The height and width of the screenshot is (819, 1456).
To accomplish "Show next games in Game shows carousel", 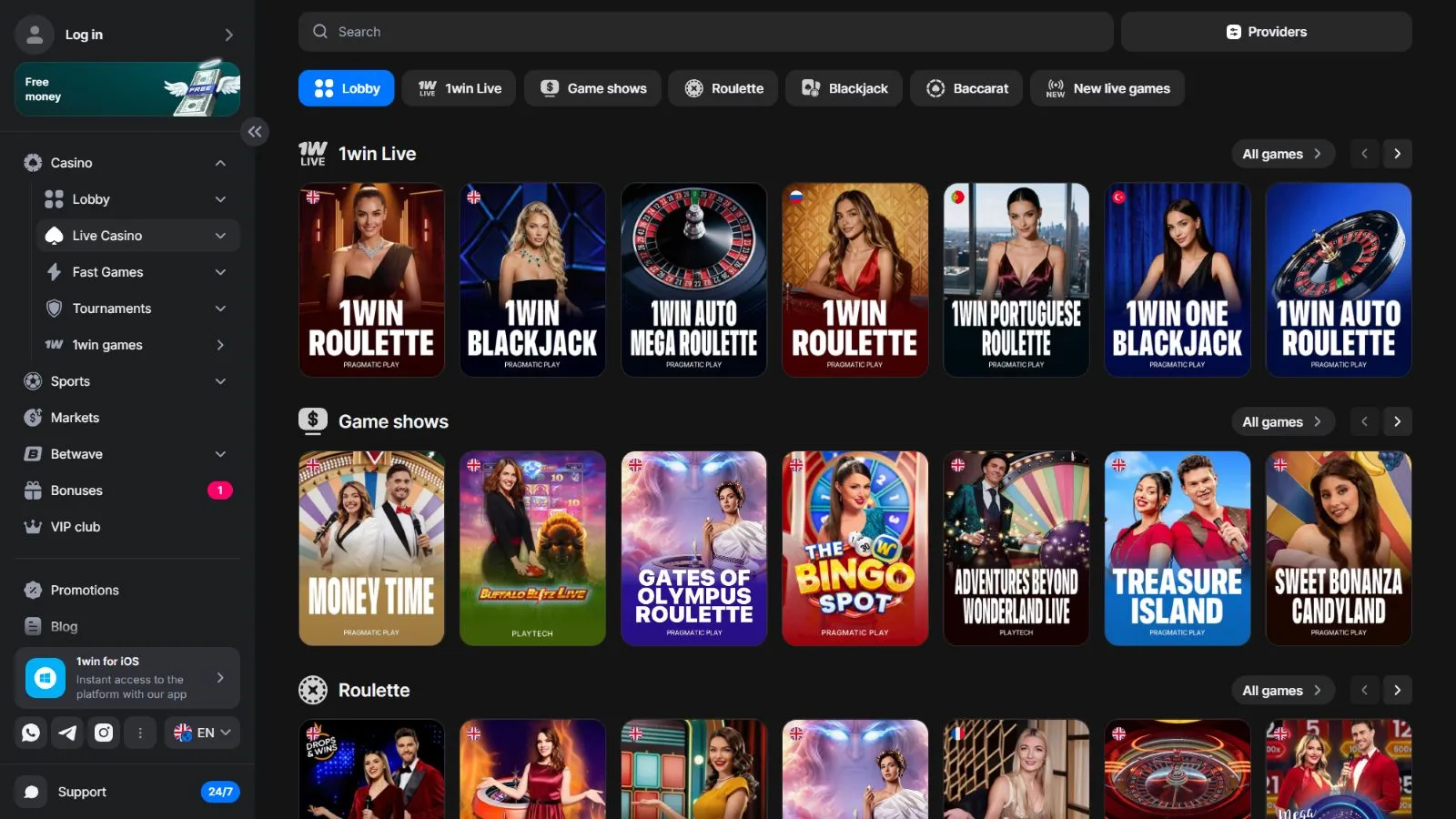I will pos(1398,421).
